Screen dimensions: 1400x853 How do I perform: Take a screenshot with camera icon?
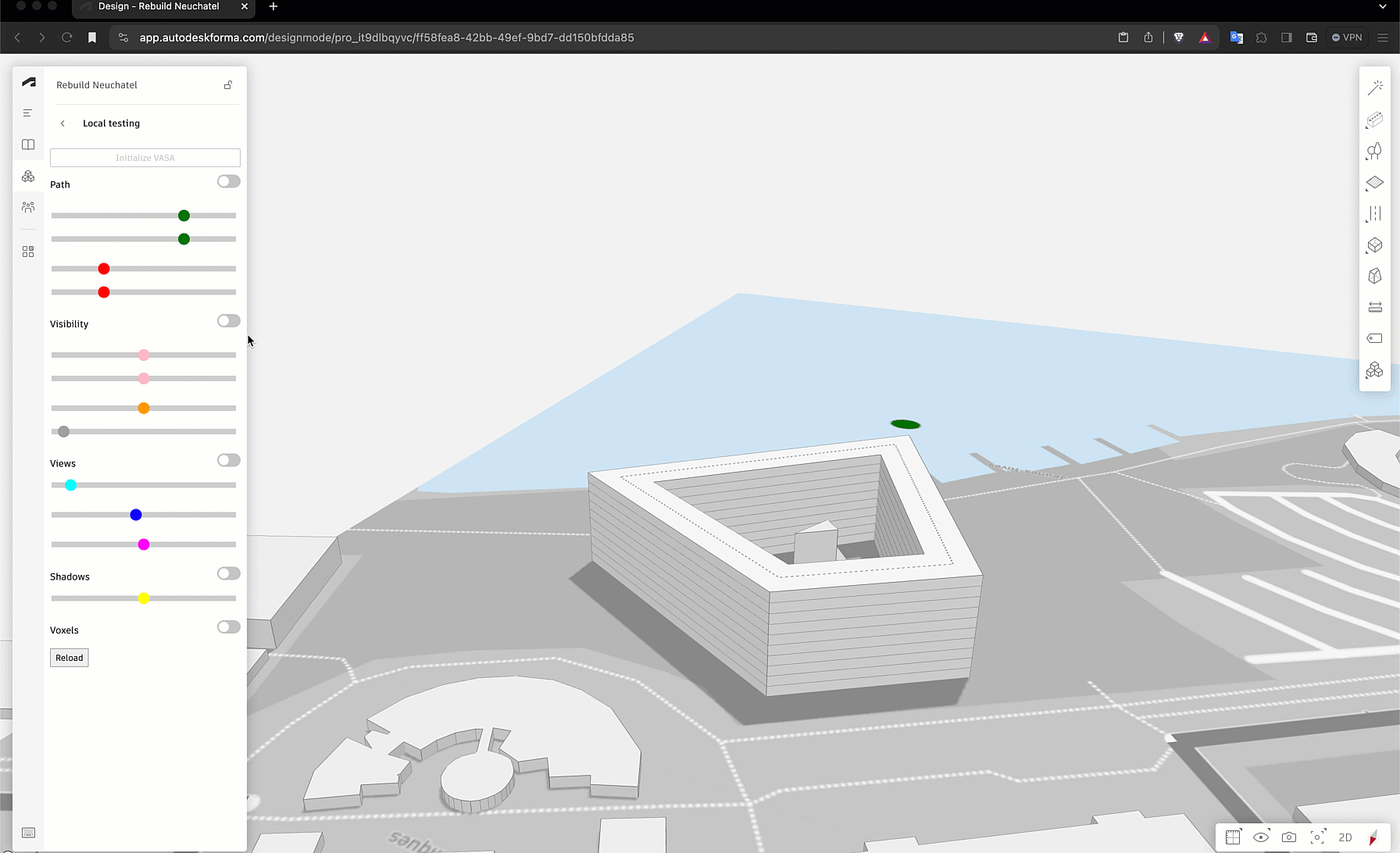pos(1289,837)
